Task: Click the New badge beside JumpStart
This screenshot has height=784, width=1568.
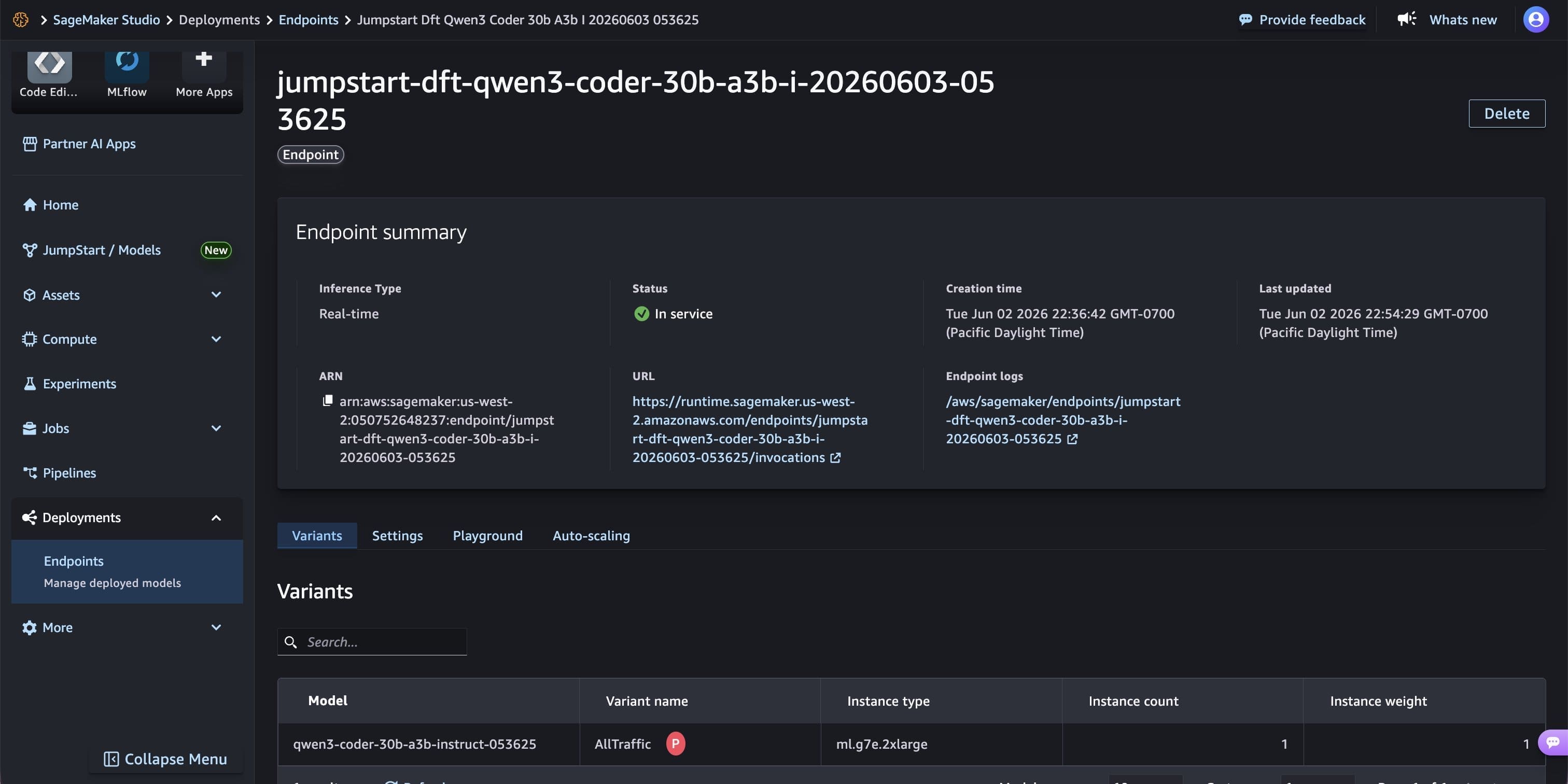Action: pos(216,250)
